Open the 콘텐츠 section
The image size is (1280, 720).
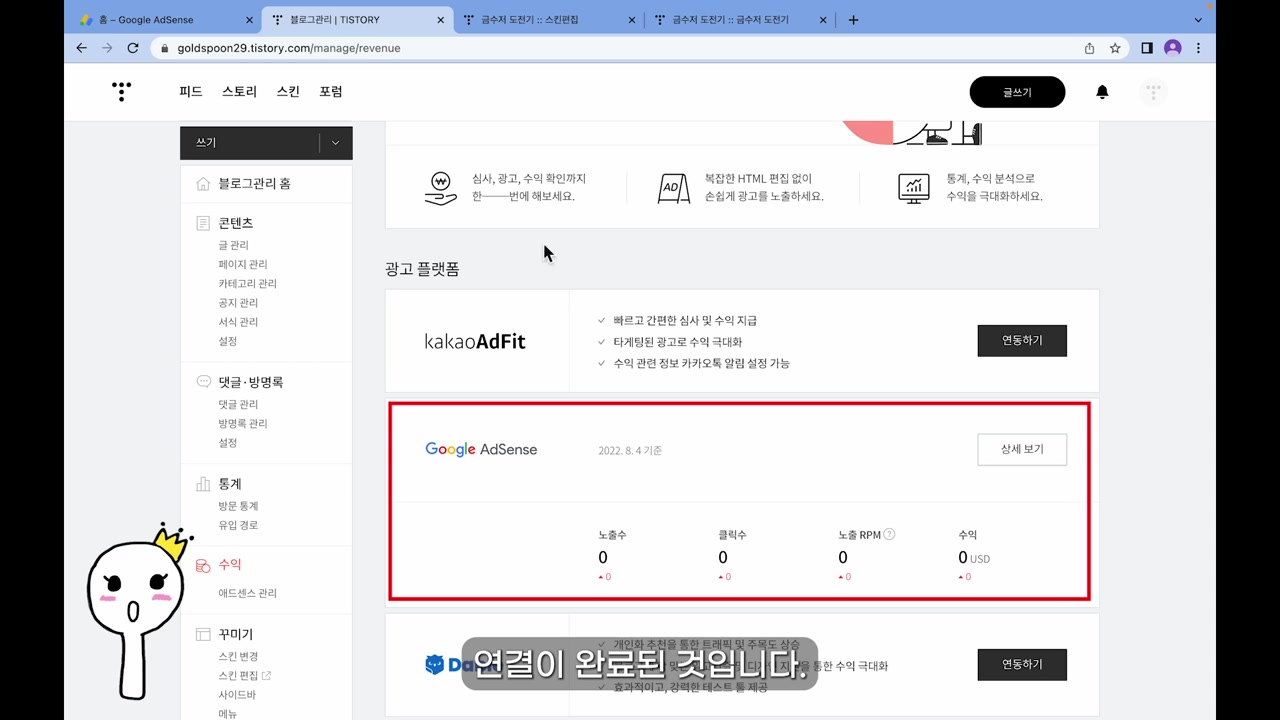tap(236, 223)
